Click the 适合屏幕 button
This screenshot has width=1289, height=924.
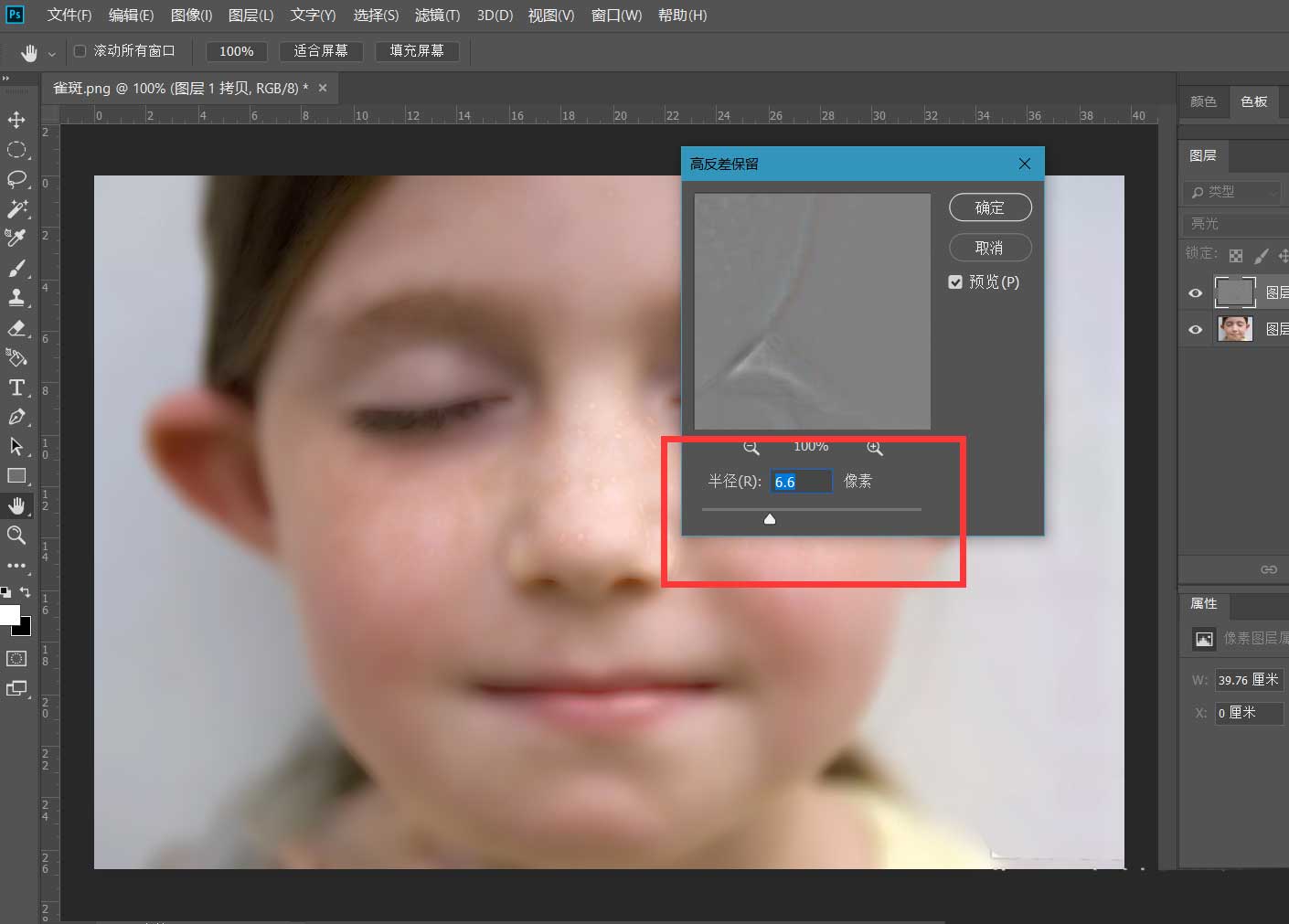coord(321,51)
